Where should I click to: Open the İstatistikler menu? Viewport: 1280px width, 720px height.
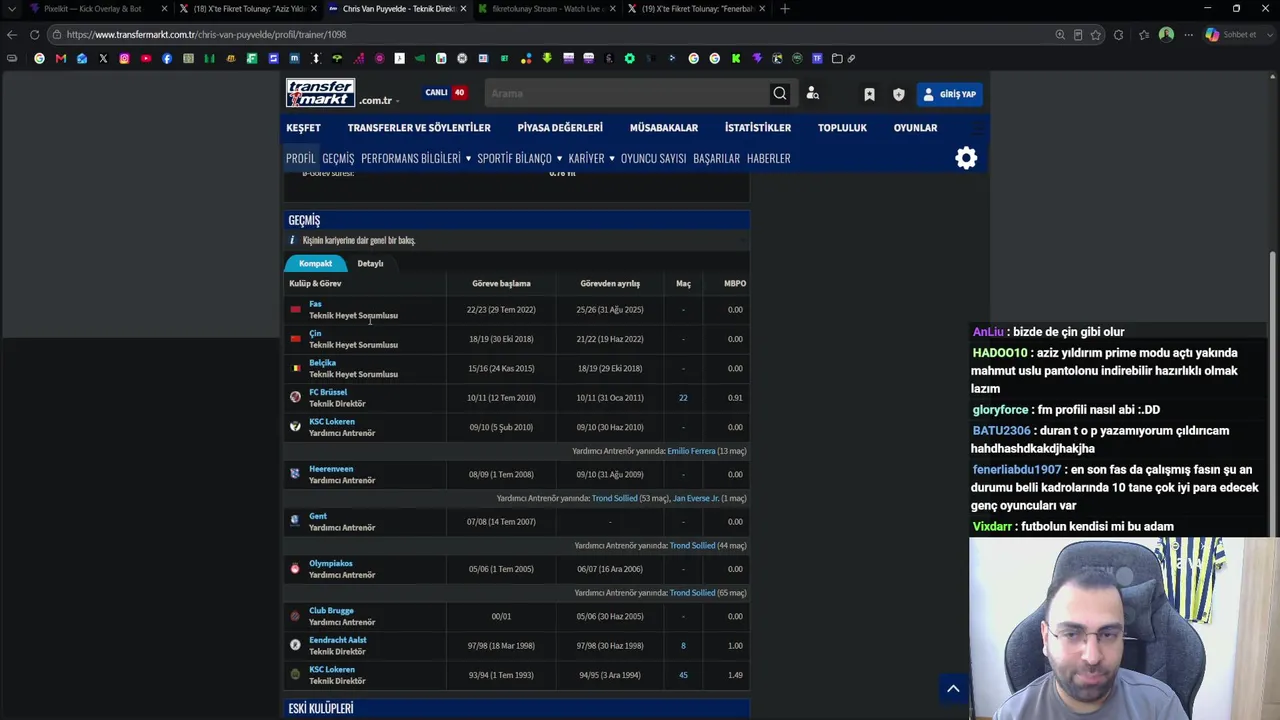(758, 128)
